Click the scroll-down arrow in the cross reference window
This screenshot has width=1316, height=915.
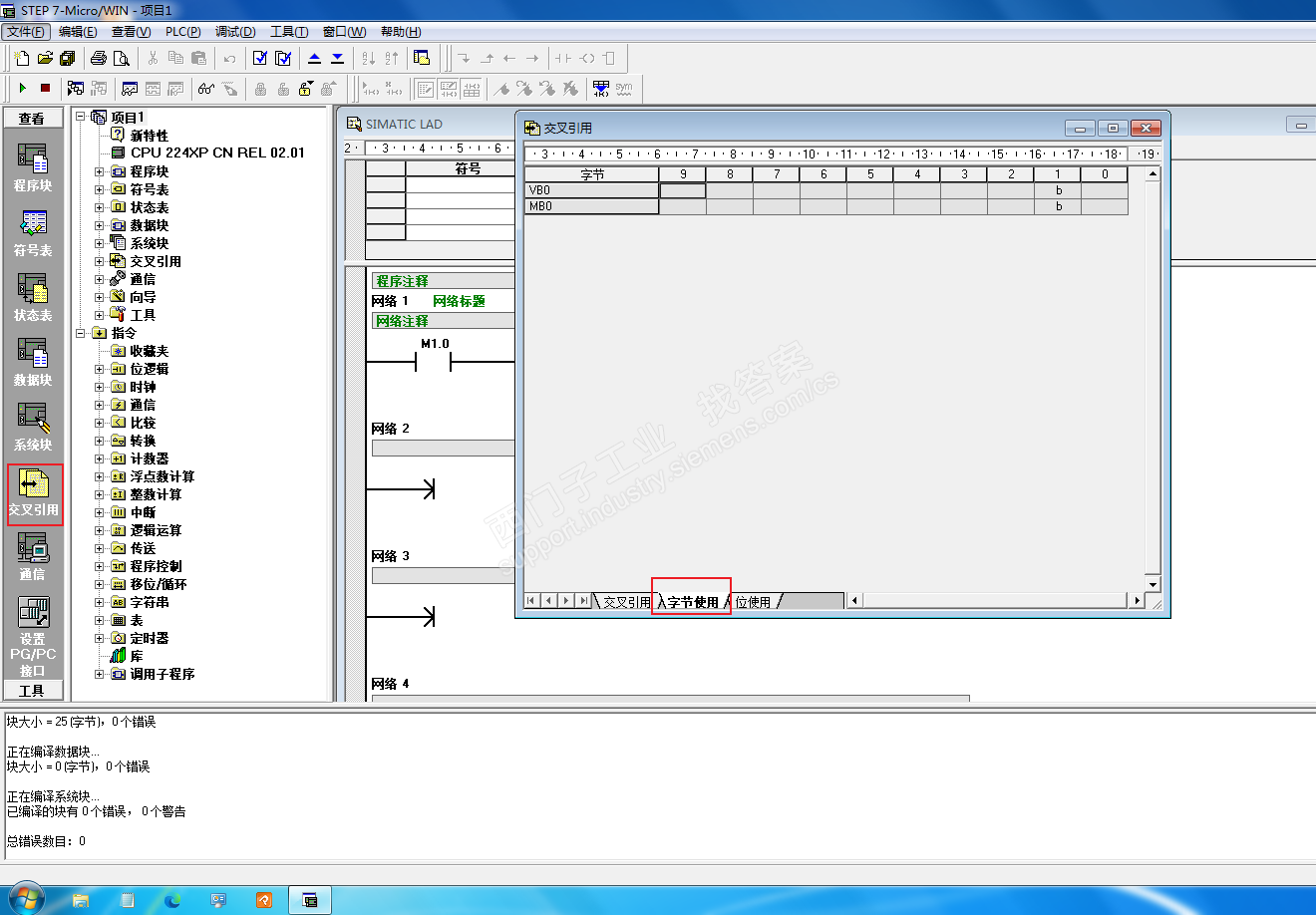coord(1153,584)
